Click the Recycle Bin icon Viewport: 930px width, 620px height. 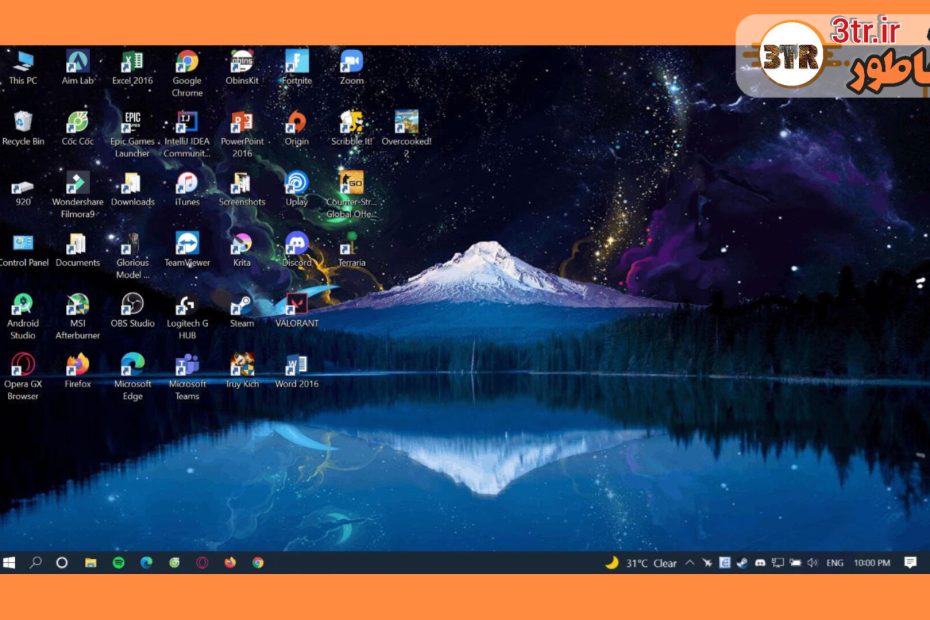point(22,123)
